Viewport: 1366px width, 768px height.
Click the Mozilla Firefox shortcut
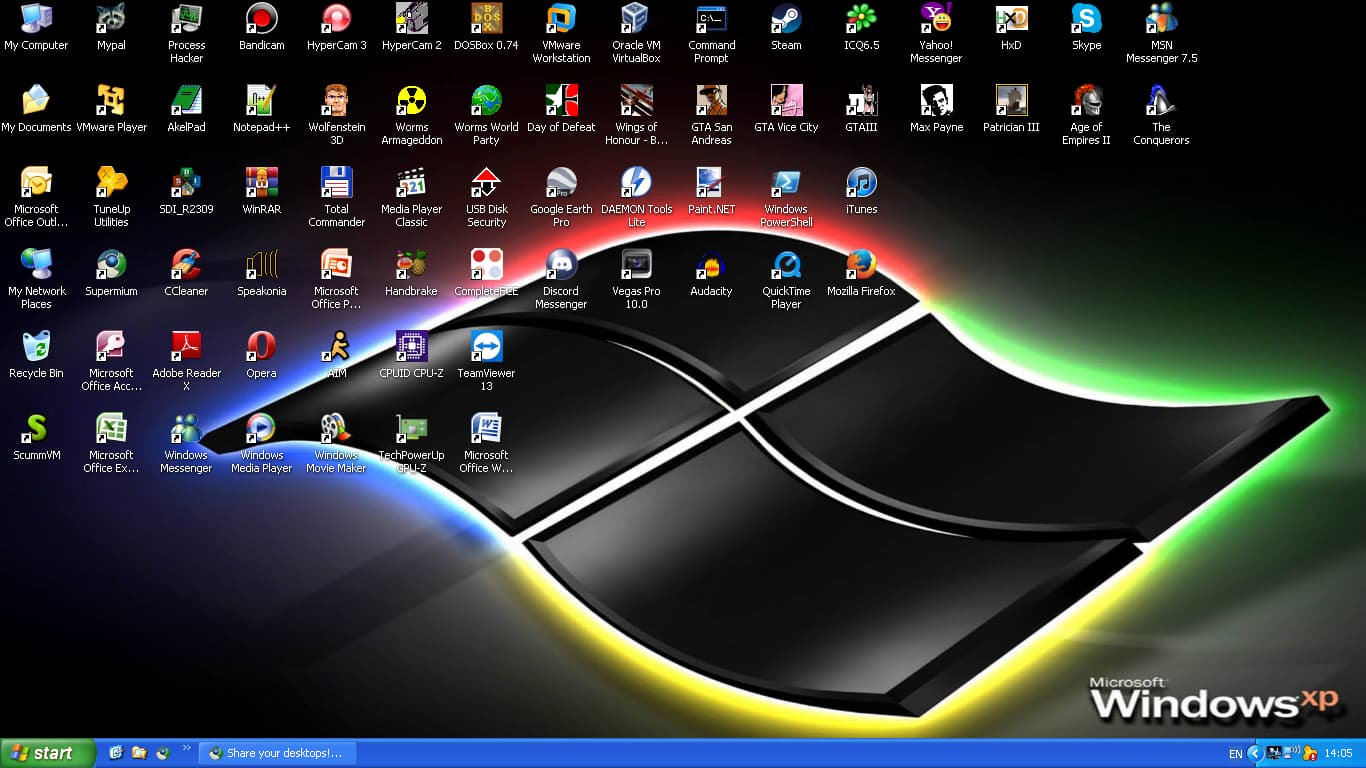pyautogui.click(x=861, y=265)
